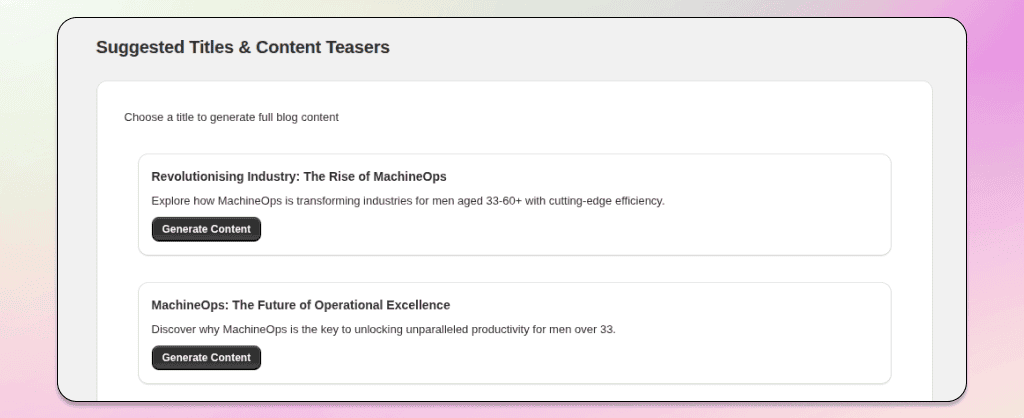Click "cutting-edge efficiency" in first teaser
Image resolution: width=1024 pixels, height=418 pixels.
point(604,201)
